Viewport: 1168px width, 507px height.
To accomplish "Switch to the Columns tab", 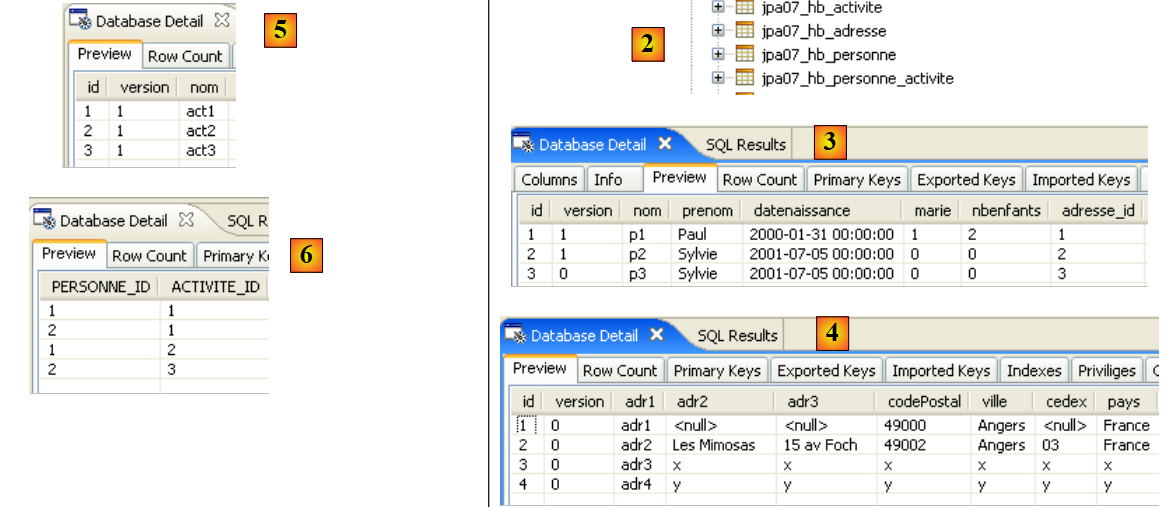I will pos(549,180).
